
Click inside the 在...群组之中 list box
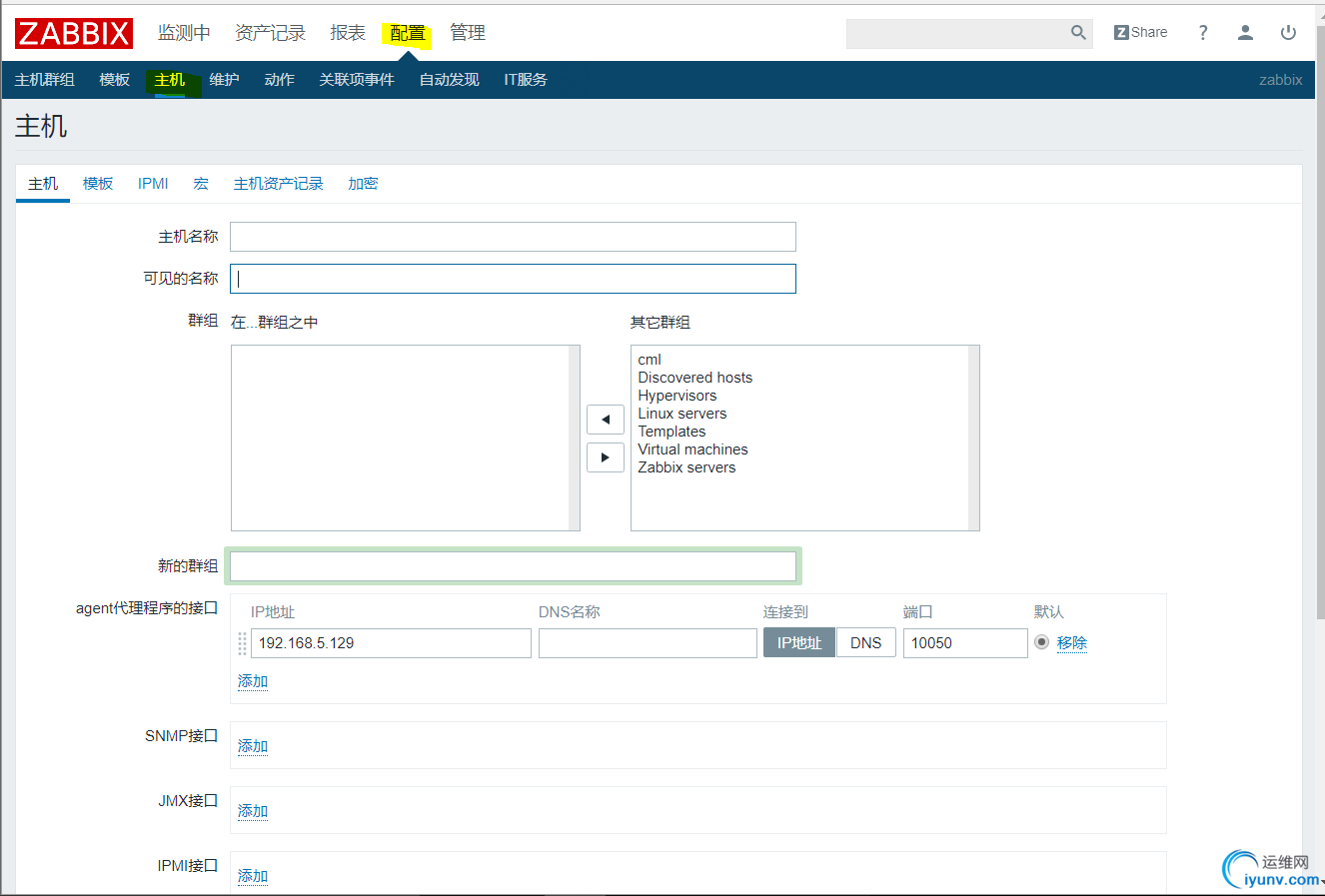point(406,438)
